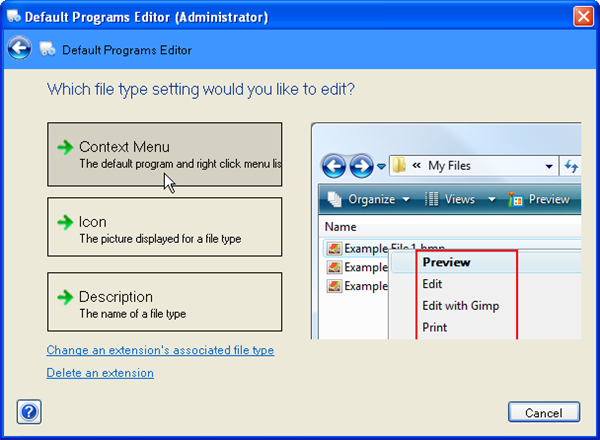The image size is (600, 440).
Task: Open the Description setting option
Action: point(164,304)
